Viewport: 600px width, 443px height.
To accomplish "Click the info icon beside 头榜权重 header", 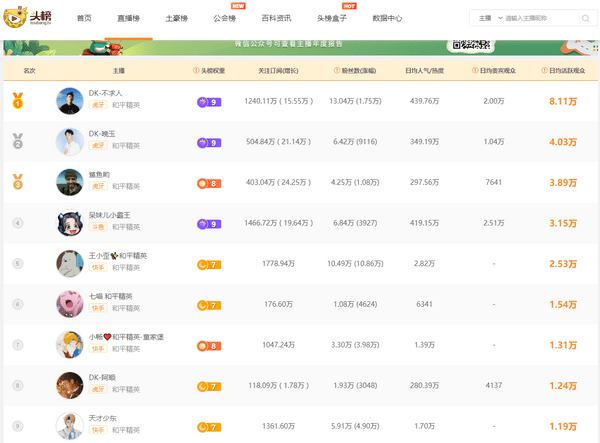I will tap(196, 70).
